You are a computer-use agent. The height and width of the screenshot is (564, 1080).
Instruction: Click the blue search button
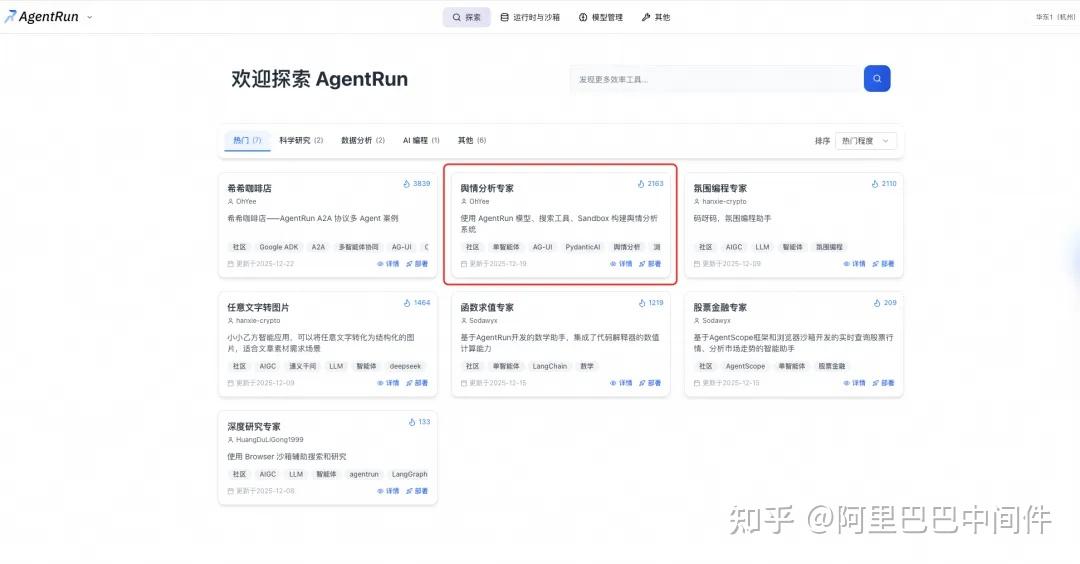point(877,79)
